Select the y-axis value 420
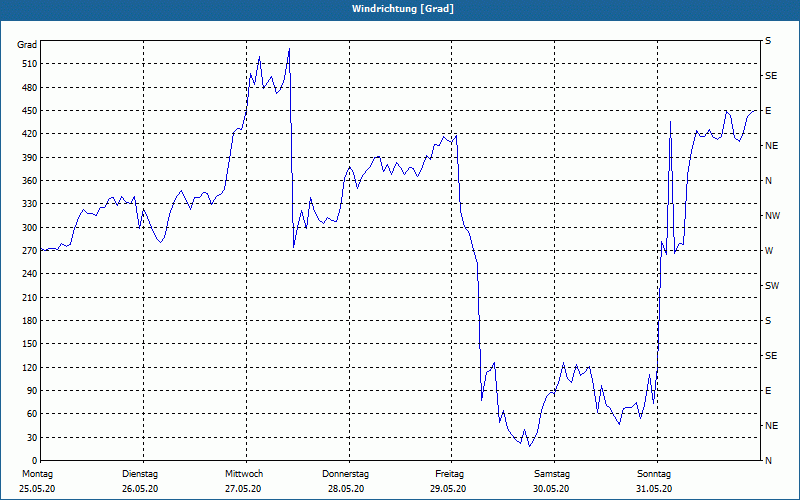Screen dimensions: 800x500 point(31,134)
